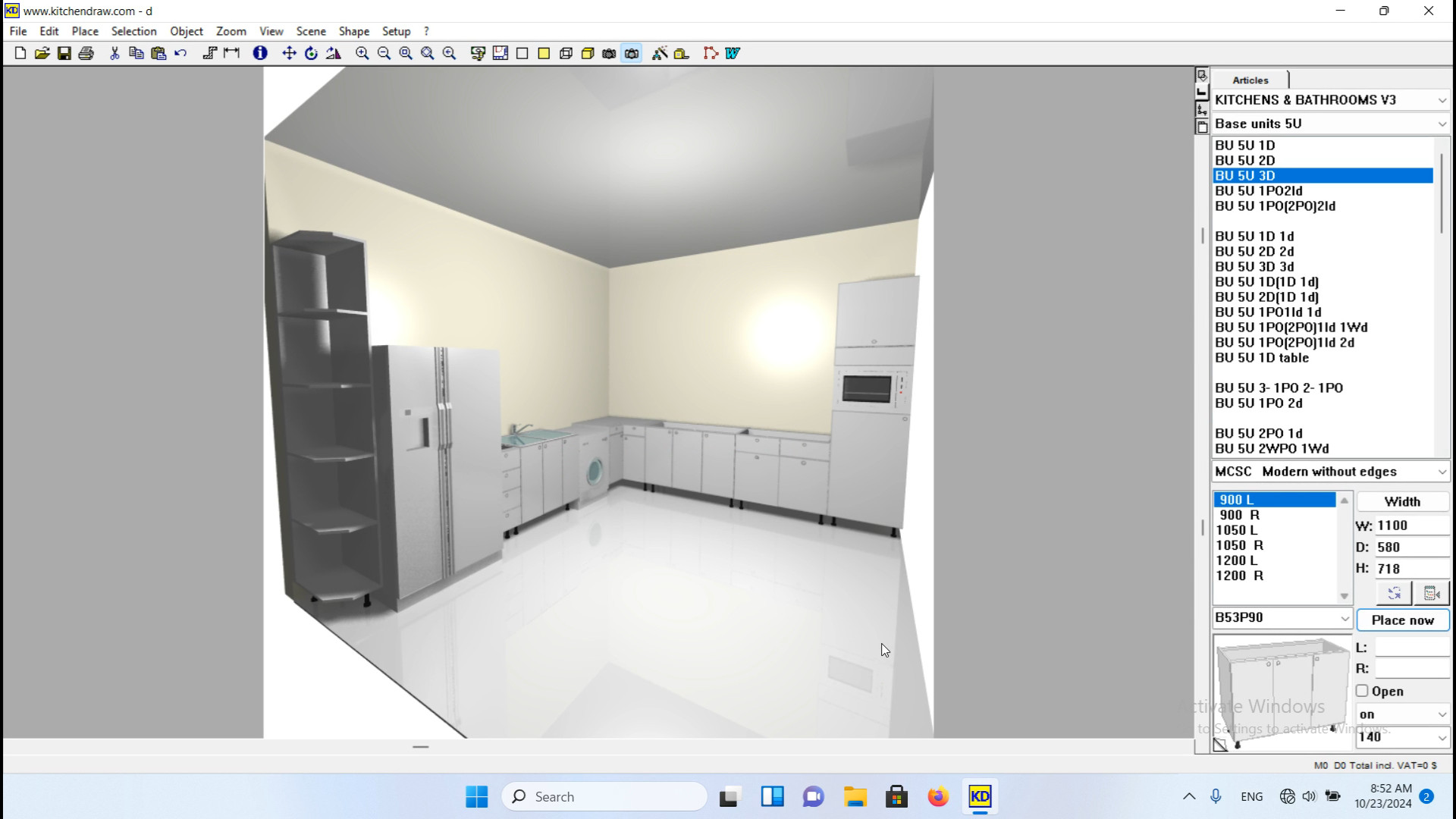This screenshot has height=819, width=1456.
Task: Expand the MCSC Modern without edges dropdown
Action: click(x=1441, y=472)
